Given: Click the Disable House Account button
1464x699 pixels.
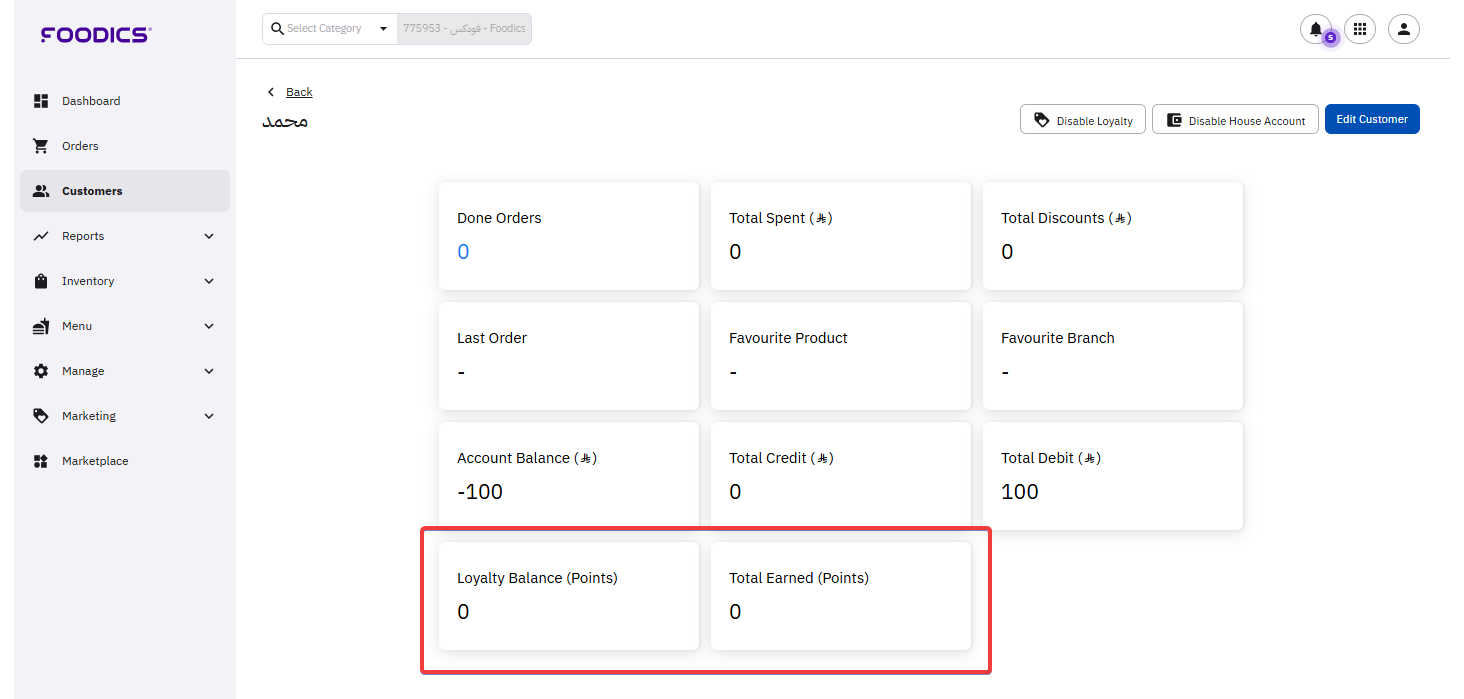Looking at the screenshot, I should pos(1234,120).
